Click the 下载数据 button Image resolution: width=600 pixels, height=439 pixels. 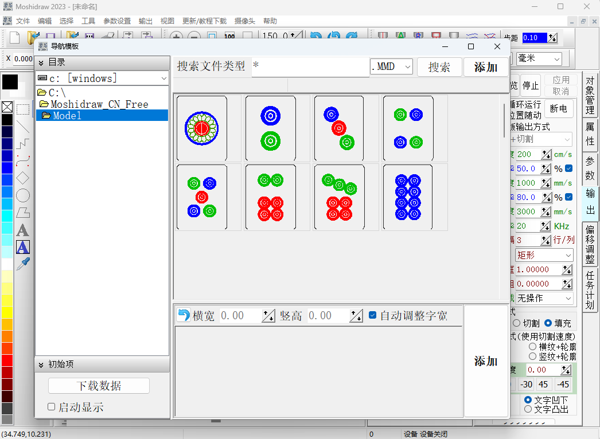pyautogui.click(x=99, y=386)
